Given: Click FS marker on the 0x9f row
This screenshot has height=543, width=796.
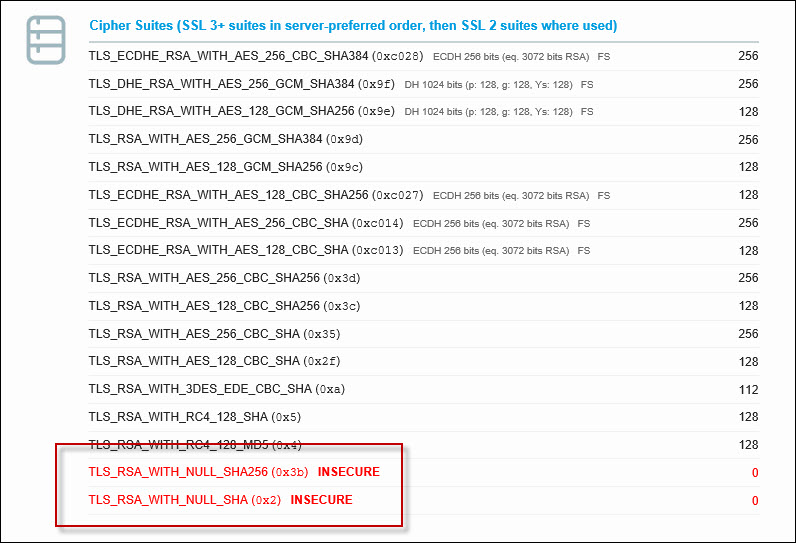Looking at the screenshot, I should coord(587,85).
